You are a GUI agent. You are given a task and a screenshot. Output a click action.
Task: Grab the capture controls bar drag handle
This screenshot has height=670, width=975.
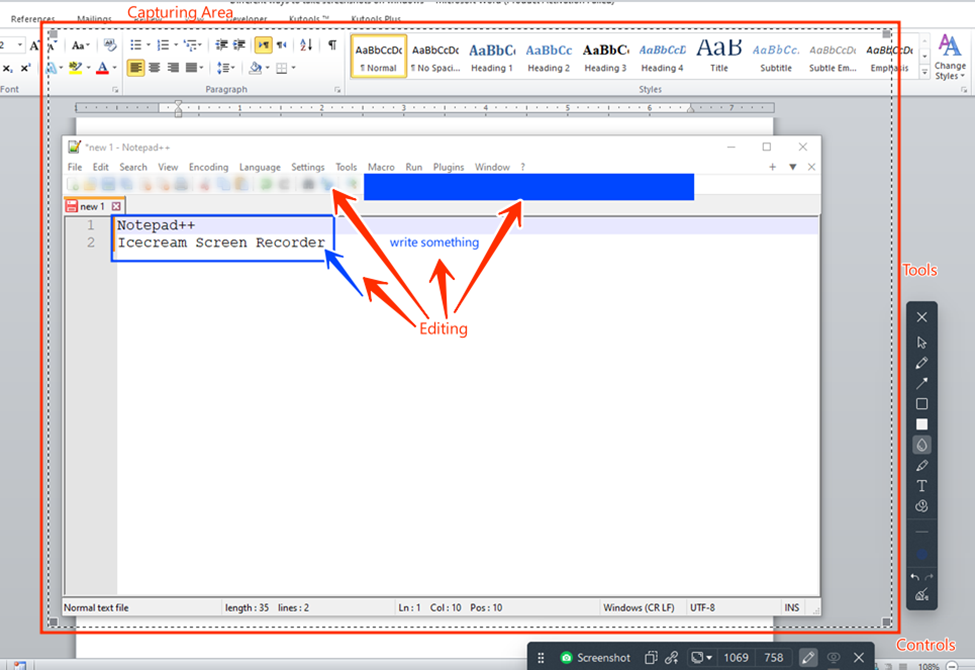tap(541, 658)
